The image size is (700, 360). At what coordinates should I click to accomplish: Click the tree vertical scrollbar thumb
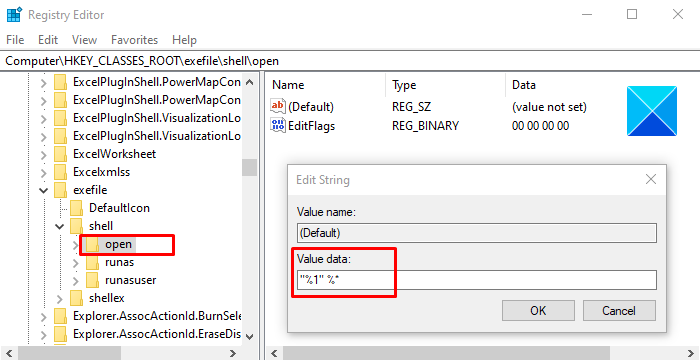point(250,167)
